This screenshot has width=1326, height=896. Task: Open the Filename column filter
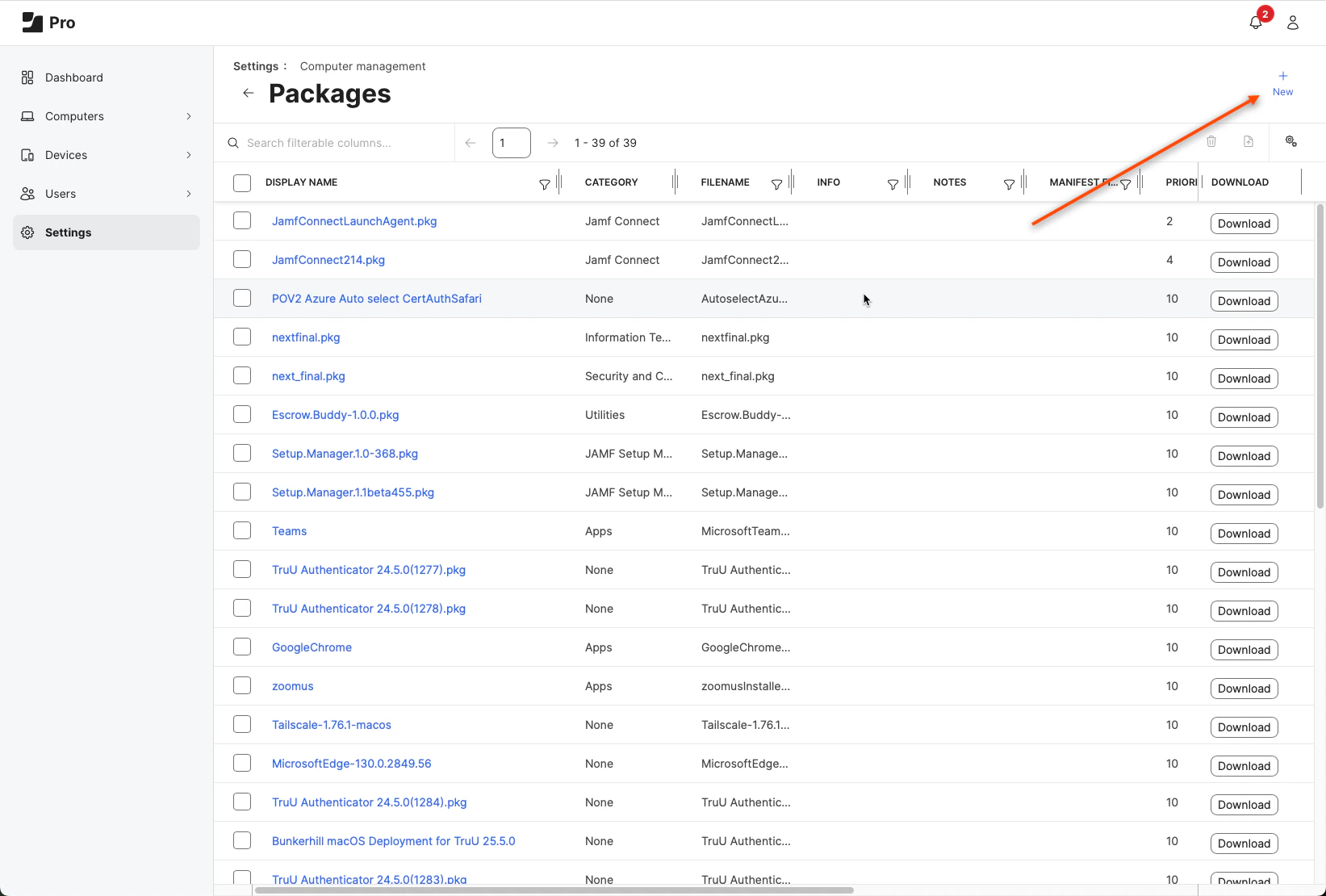(x=777, y=185)
